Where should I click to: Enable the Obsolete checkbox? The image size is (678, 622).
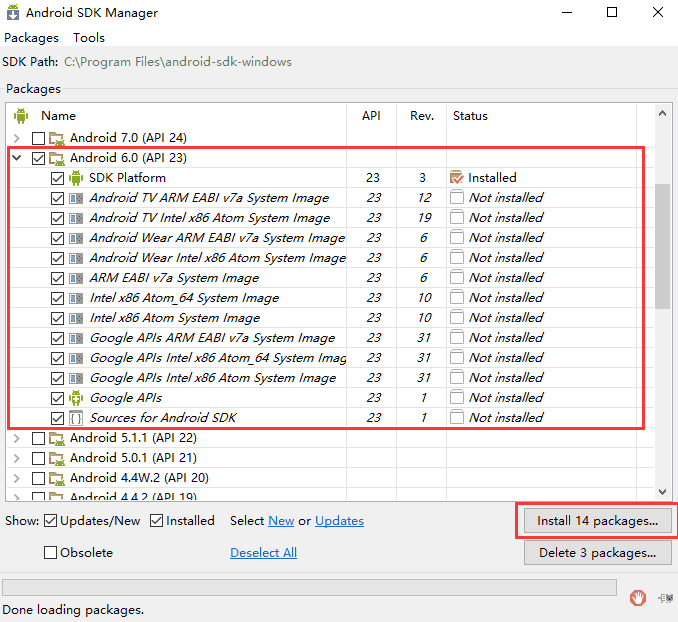pyautogui.click(x=50, y=552)
